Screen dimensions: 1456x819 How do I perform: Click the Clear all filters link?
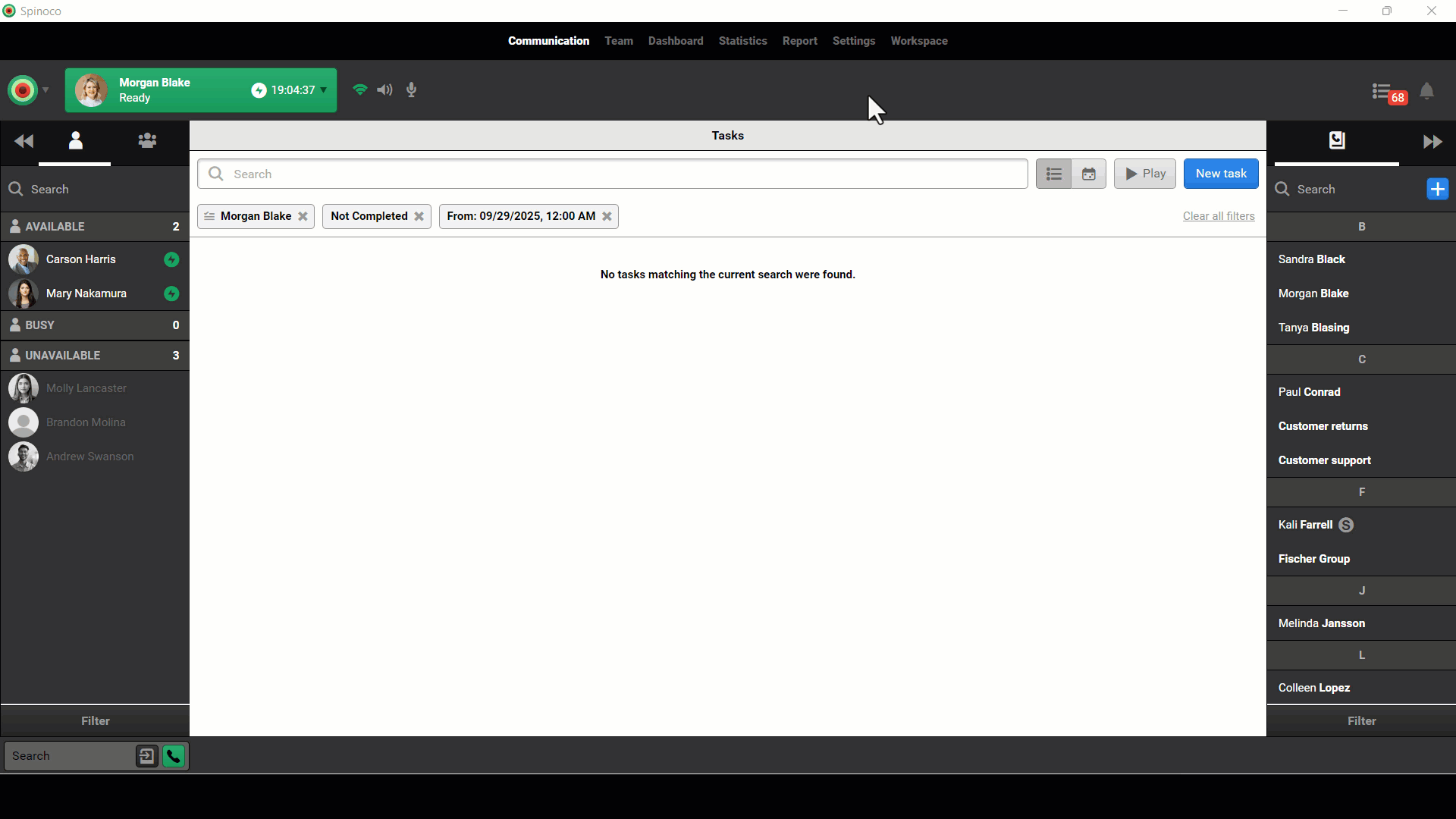tap(1218, 216)
